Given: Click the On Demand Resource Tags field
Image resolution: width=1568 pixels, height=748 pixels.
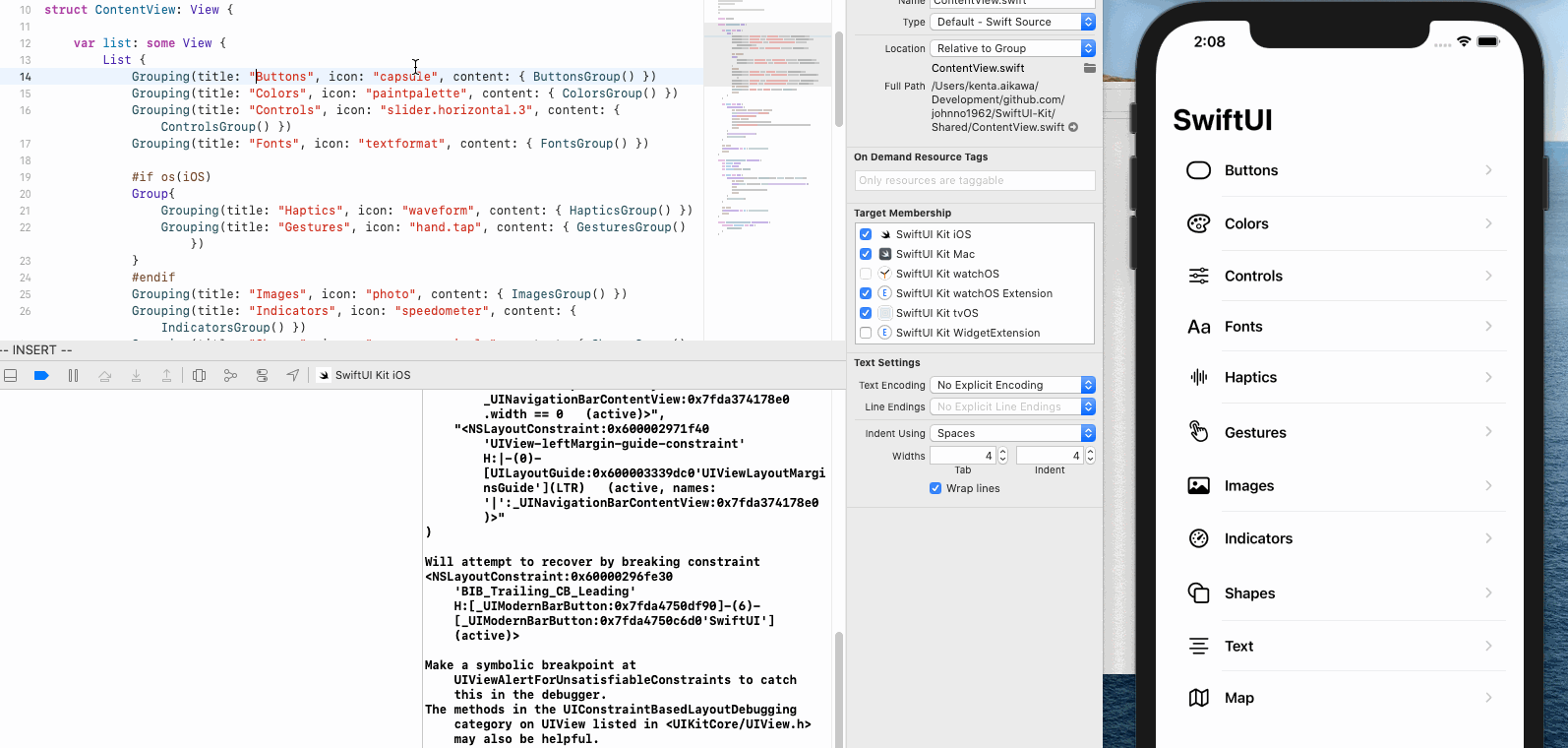Looking at the screenshot, I should (975, 180).
